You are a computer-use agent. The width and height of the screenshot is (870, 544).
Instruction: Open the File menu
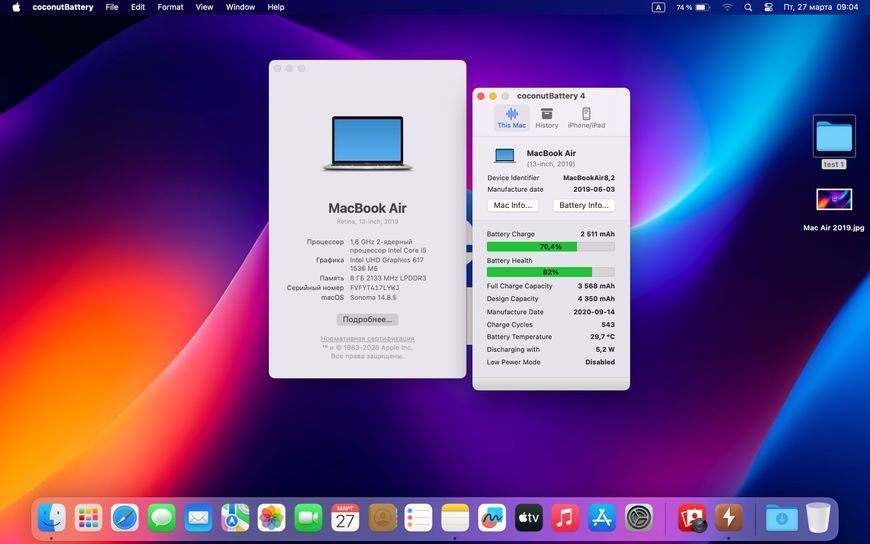pyautogui.click(x=112, y=7)
